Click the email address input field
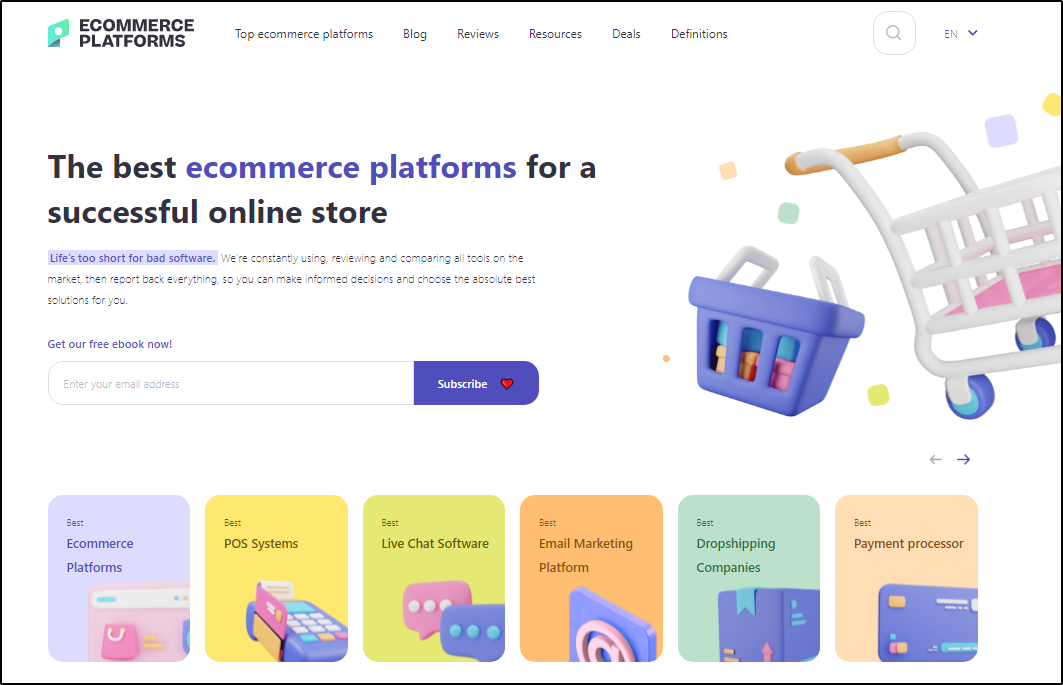1063x685 pixels. [231, 383]
